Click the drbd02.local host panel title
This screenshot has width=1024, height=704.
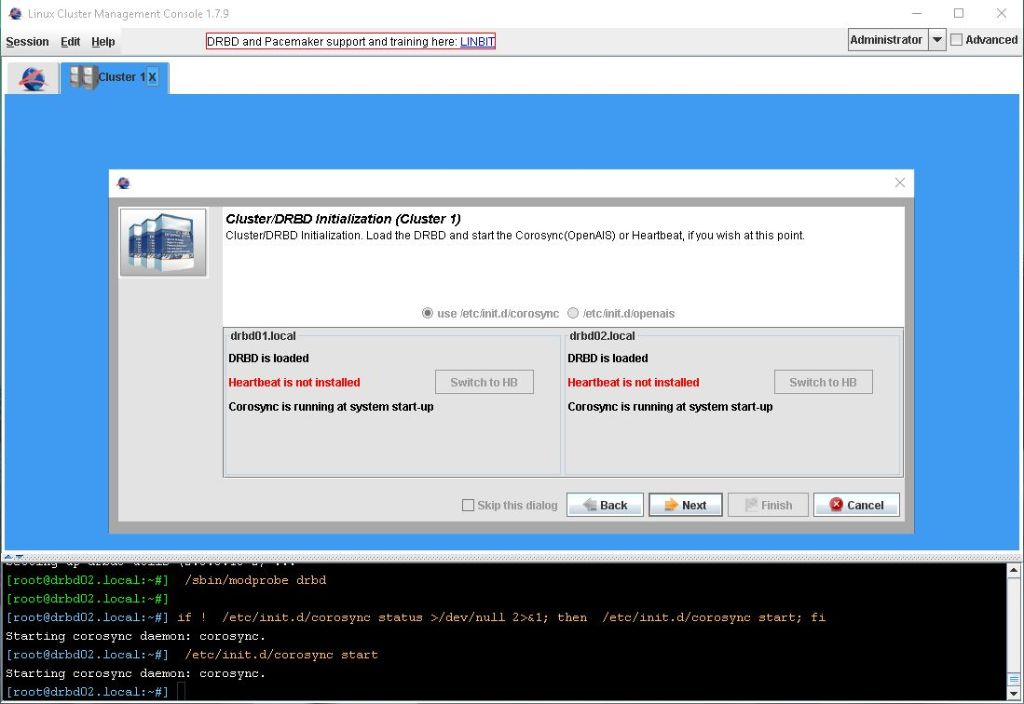click(x=601, y=336)
